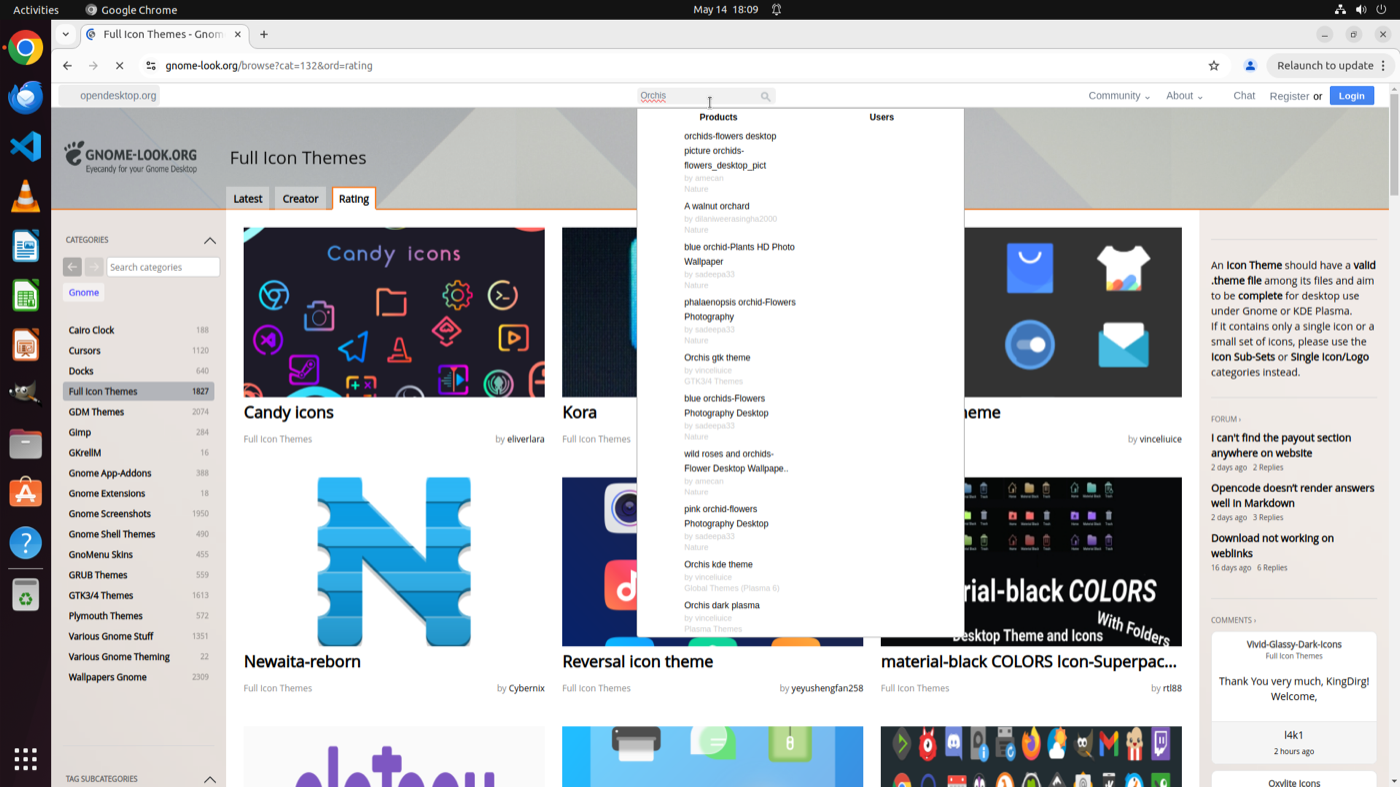
Task: Open the network status icon in top bar
Action: click(x=1340, y=10)
